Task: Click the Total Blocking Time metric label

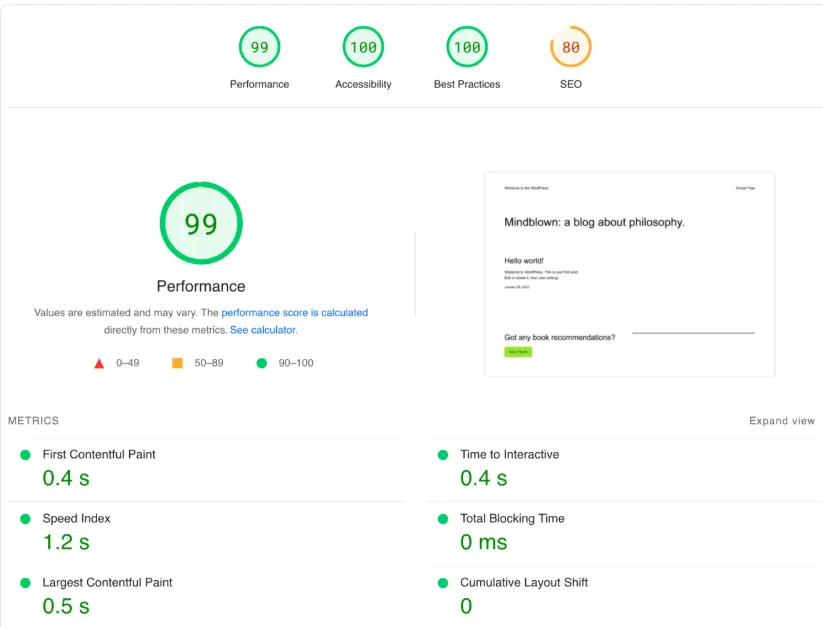Action: pyautogui.click(x=512, y=518)
